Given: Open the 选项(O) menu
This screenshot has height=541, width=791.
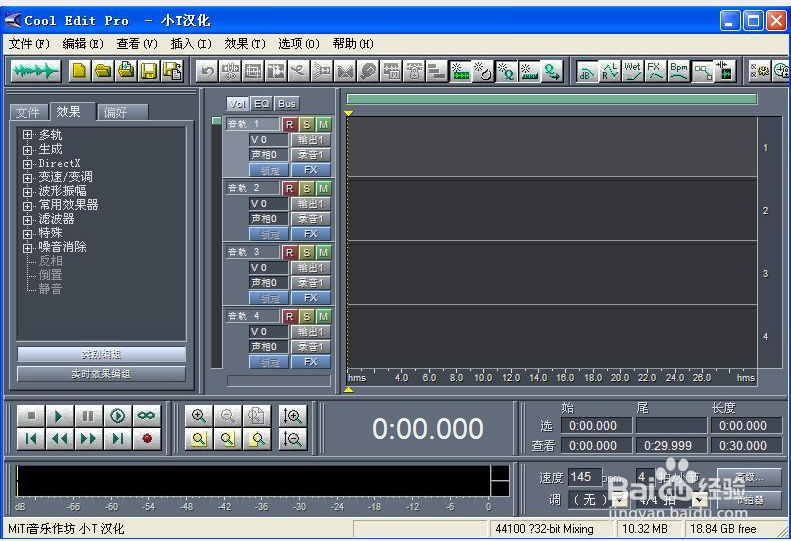Looking at the screenshot, I should coord(299,44).
